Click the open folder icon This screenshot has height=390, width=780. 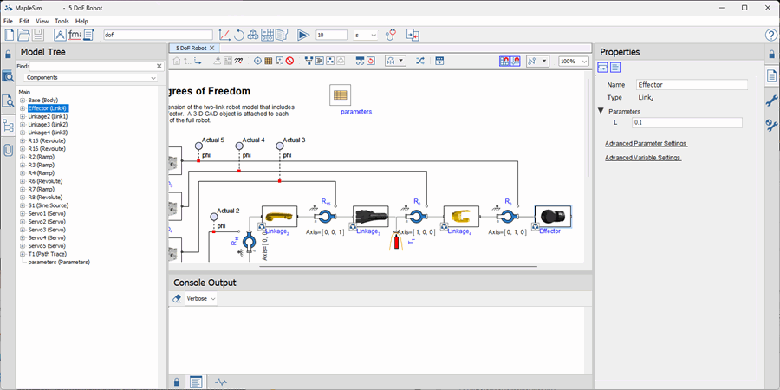click(x=24, y=35)
